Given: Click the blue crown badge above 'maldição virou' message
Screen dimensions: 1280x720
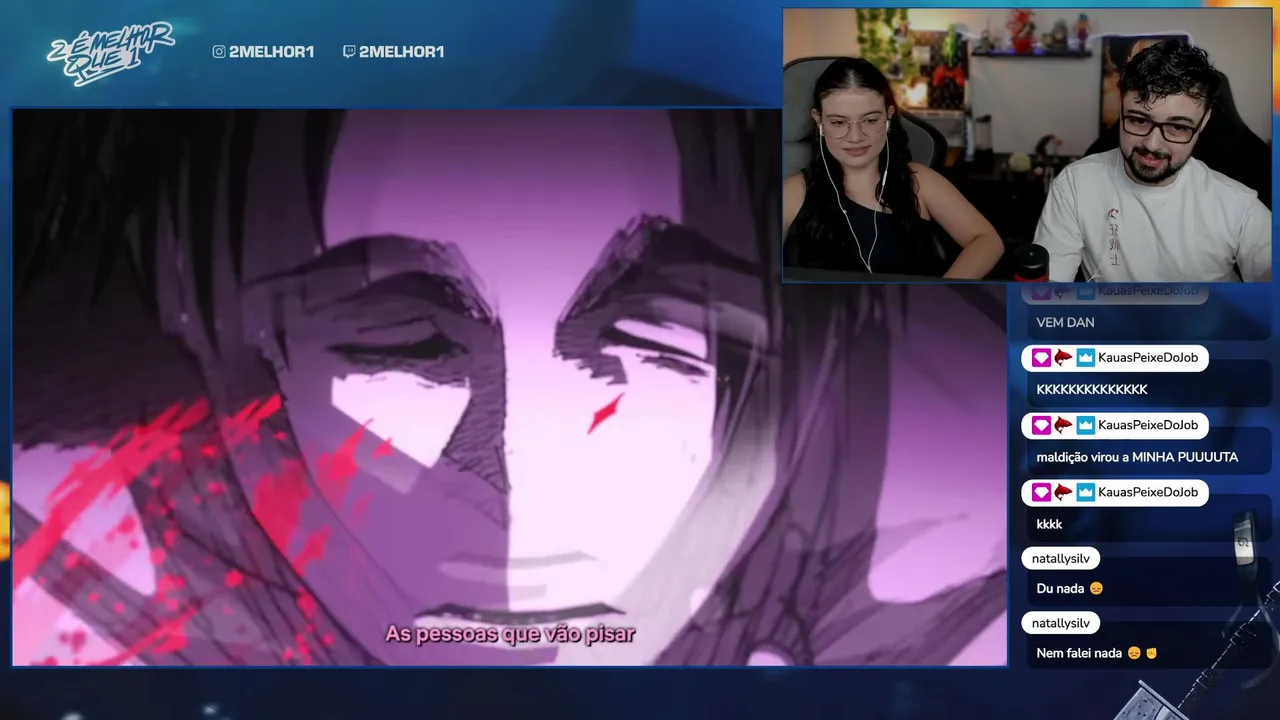Looking at the screenshot, I should coord(1085,425).
